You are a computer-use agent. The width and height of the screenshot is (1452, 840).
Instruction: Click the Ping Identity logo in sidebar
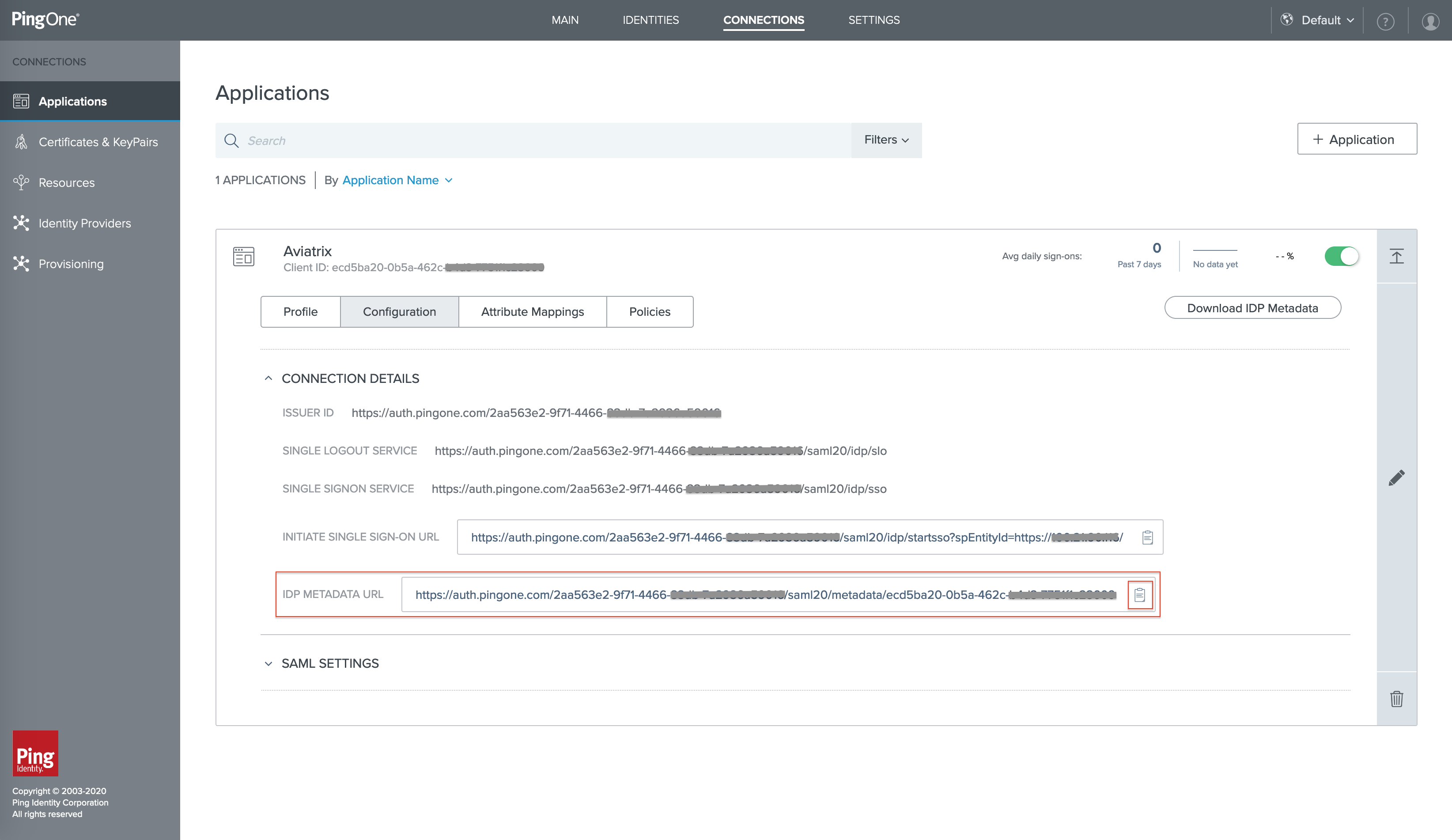pos(35,753)
